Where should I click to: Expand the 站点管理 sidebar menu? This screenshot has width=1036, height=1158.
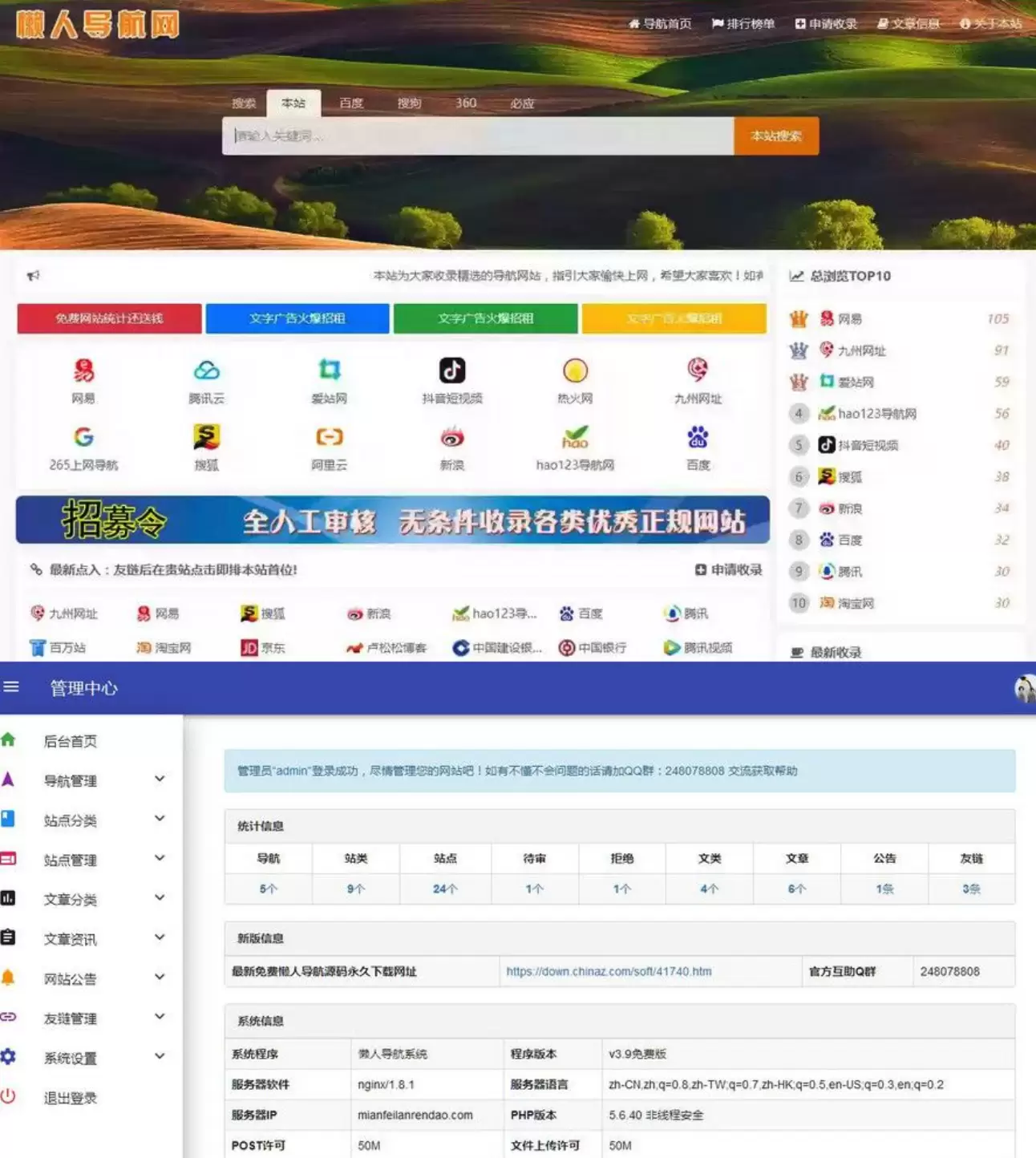pos(160,857)
